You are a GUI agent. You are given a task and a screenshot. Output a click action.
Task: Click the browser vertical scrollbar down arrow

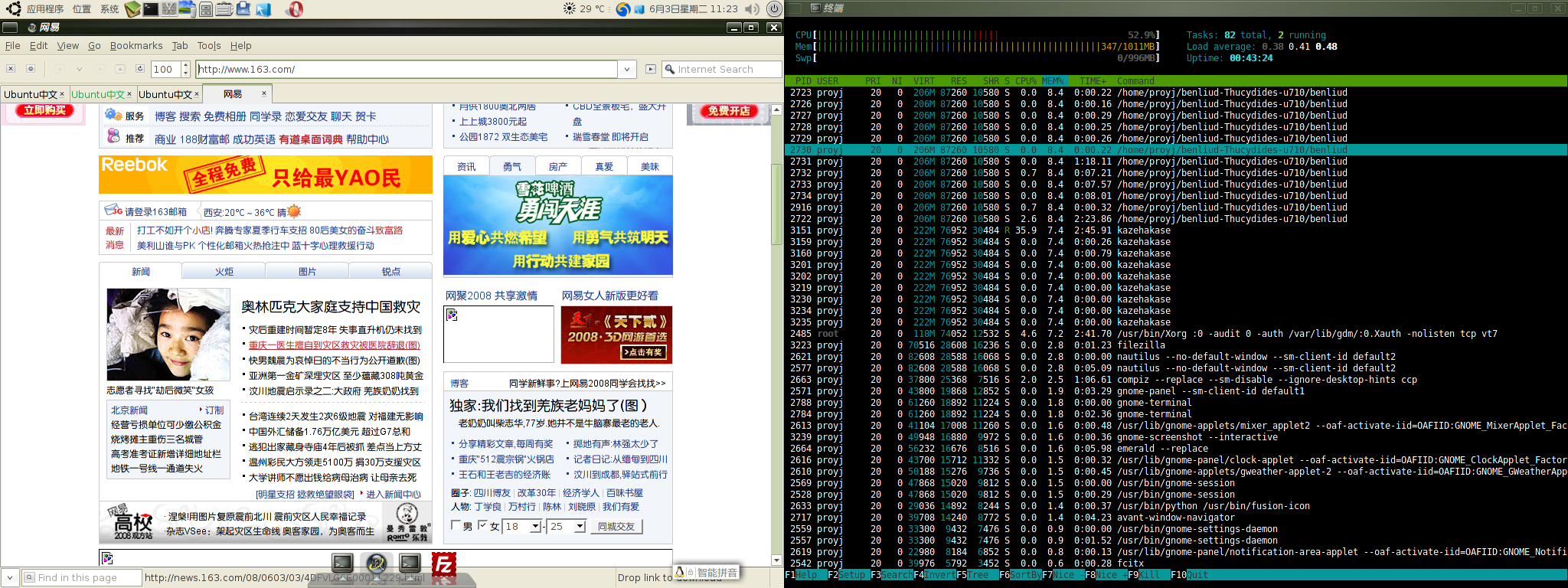[x=777, y=560]
